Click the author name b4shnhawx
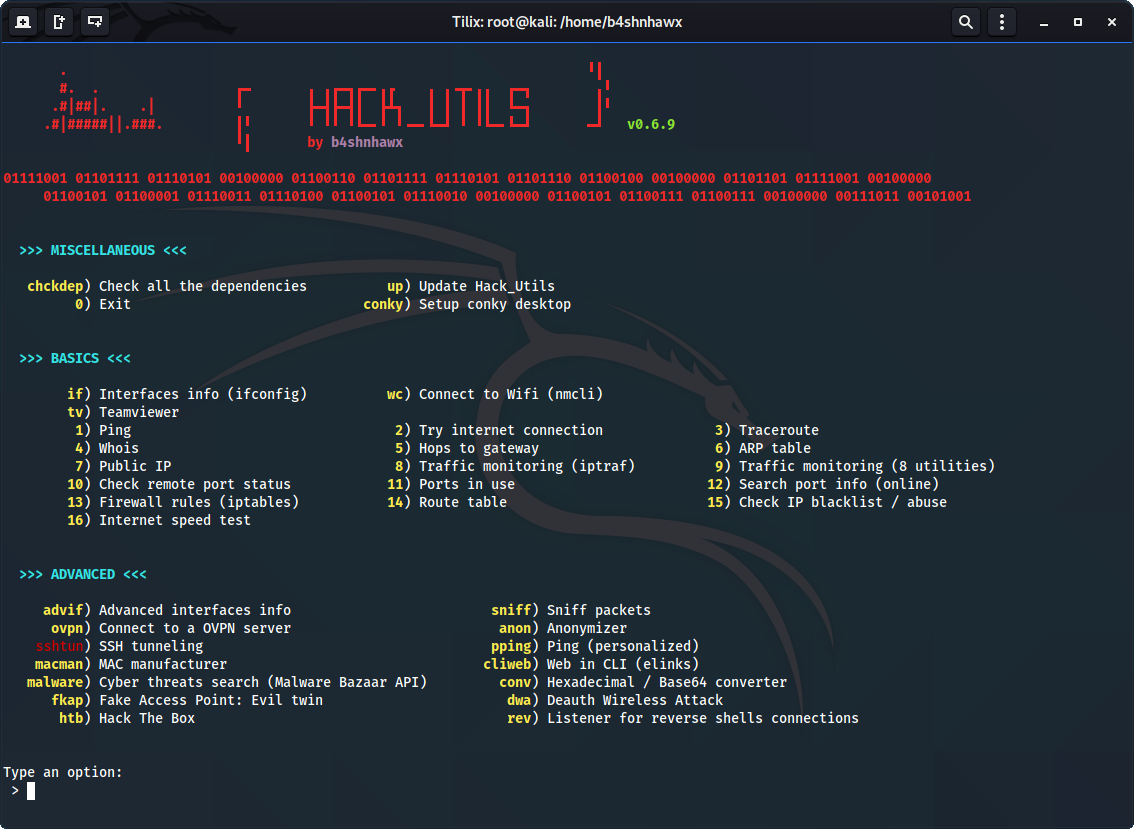1134x829 pixels. coord(367,143)
